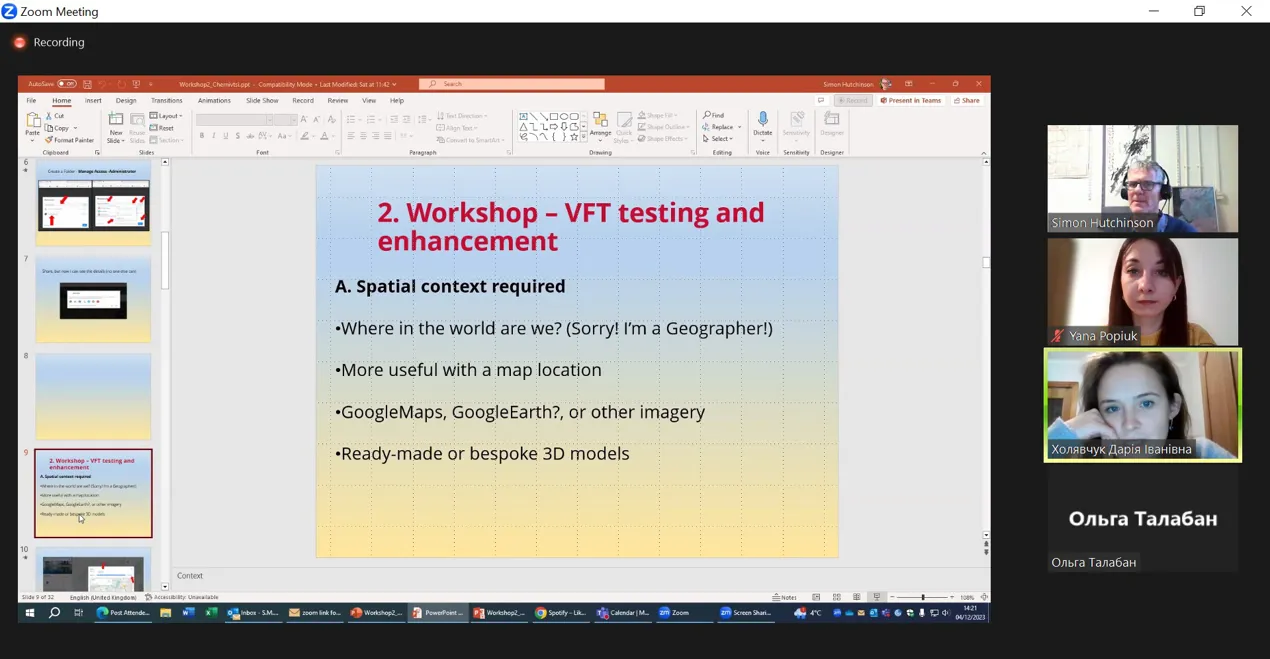This screenshot has height=659, width=1270.
Task: Expand the Layout dropdown
Action: click(166, 116)
